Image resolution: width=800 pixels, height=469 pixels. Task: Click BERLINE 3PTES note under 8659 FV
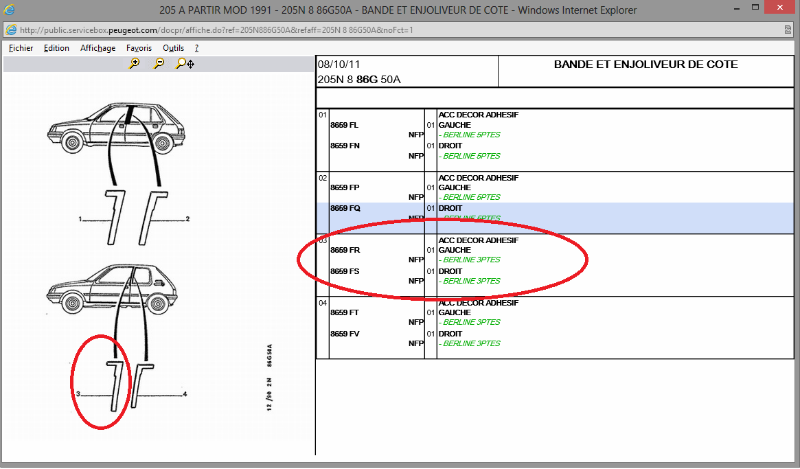click(x=470, y=343)
